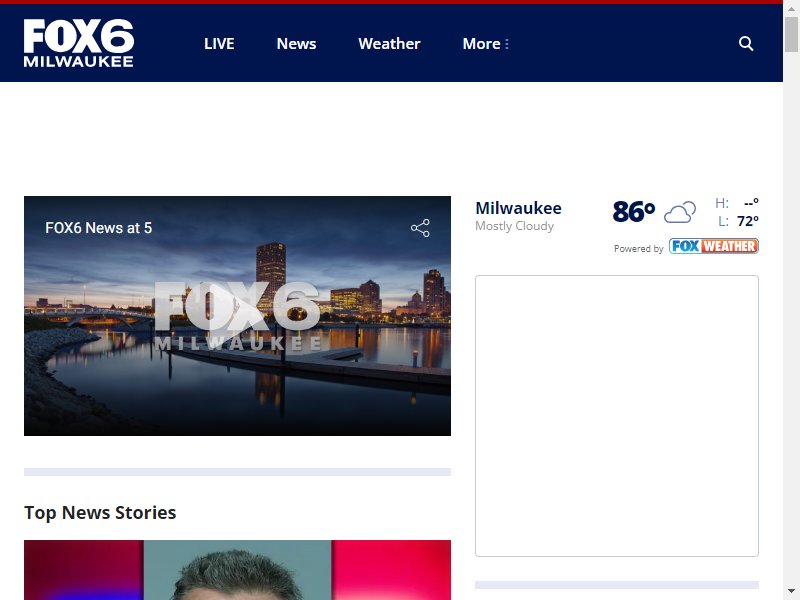Expand the More menu
The height and width of the screenshot is (600, 800).
pos(486,44)
